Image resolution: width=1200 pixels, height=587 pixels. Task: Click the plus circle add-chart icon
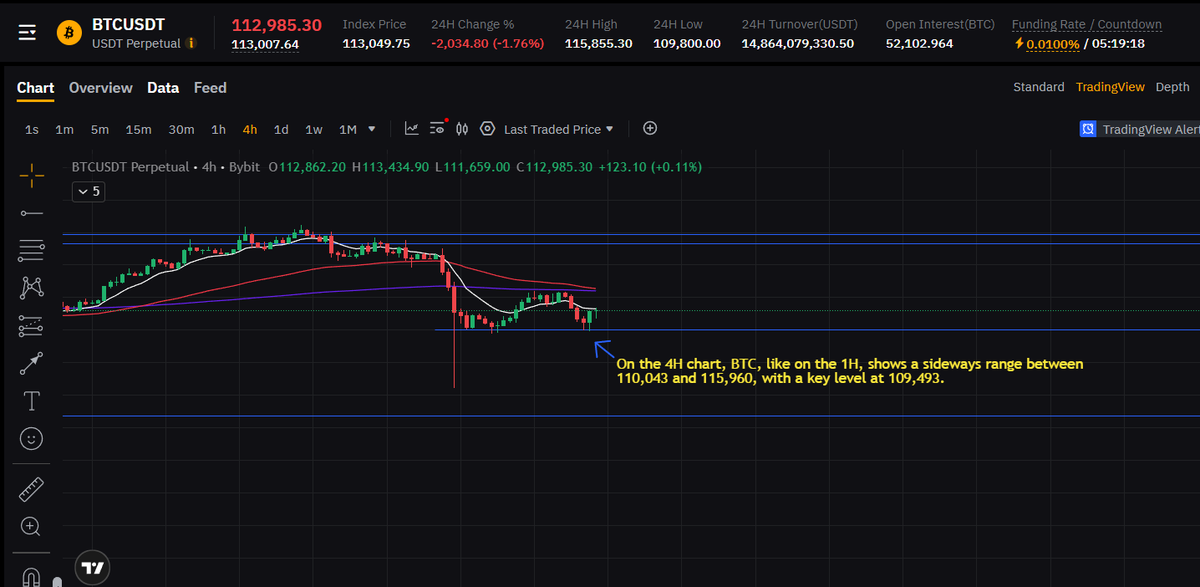click(650, 128)
